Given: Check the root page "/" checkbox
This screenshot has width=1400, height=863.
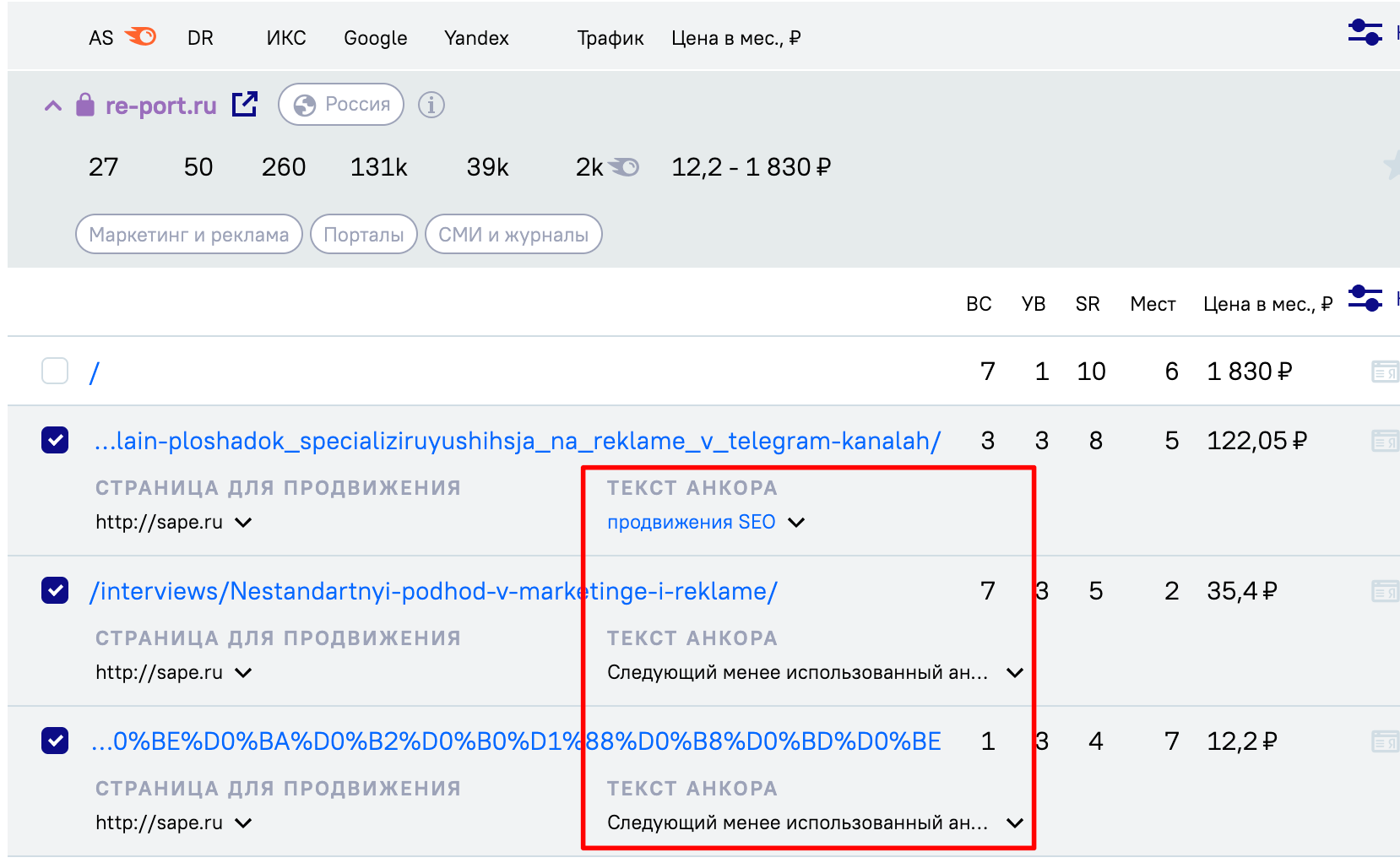Looking at the screenshot, I should [x=55, y=371].
